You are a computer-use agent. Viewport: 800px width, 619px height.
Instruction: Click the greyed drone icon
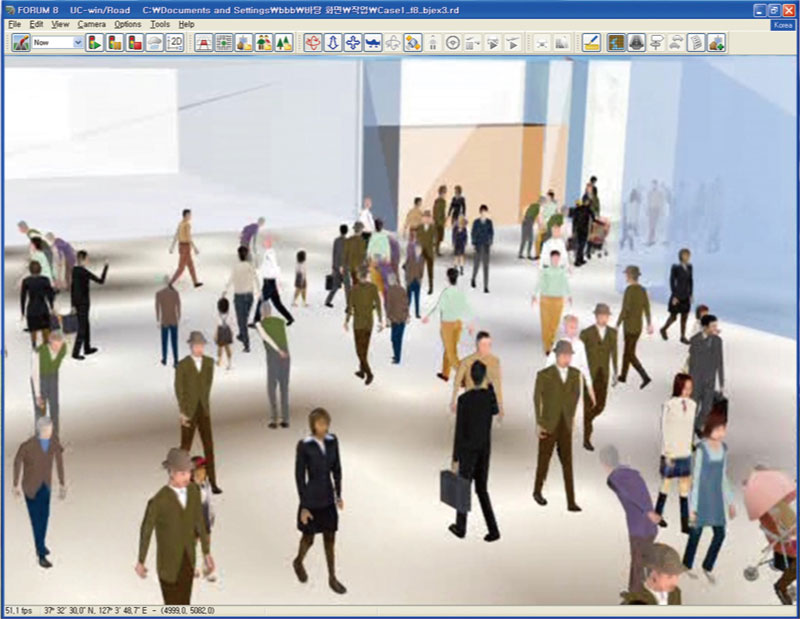(542, 43)
